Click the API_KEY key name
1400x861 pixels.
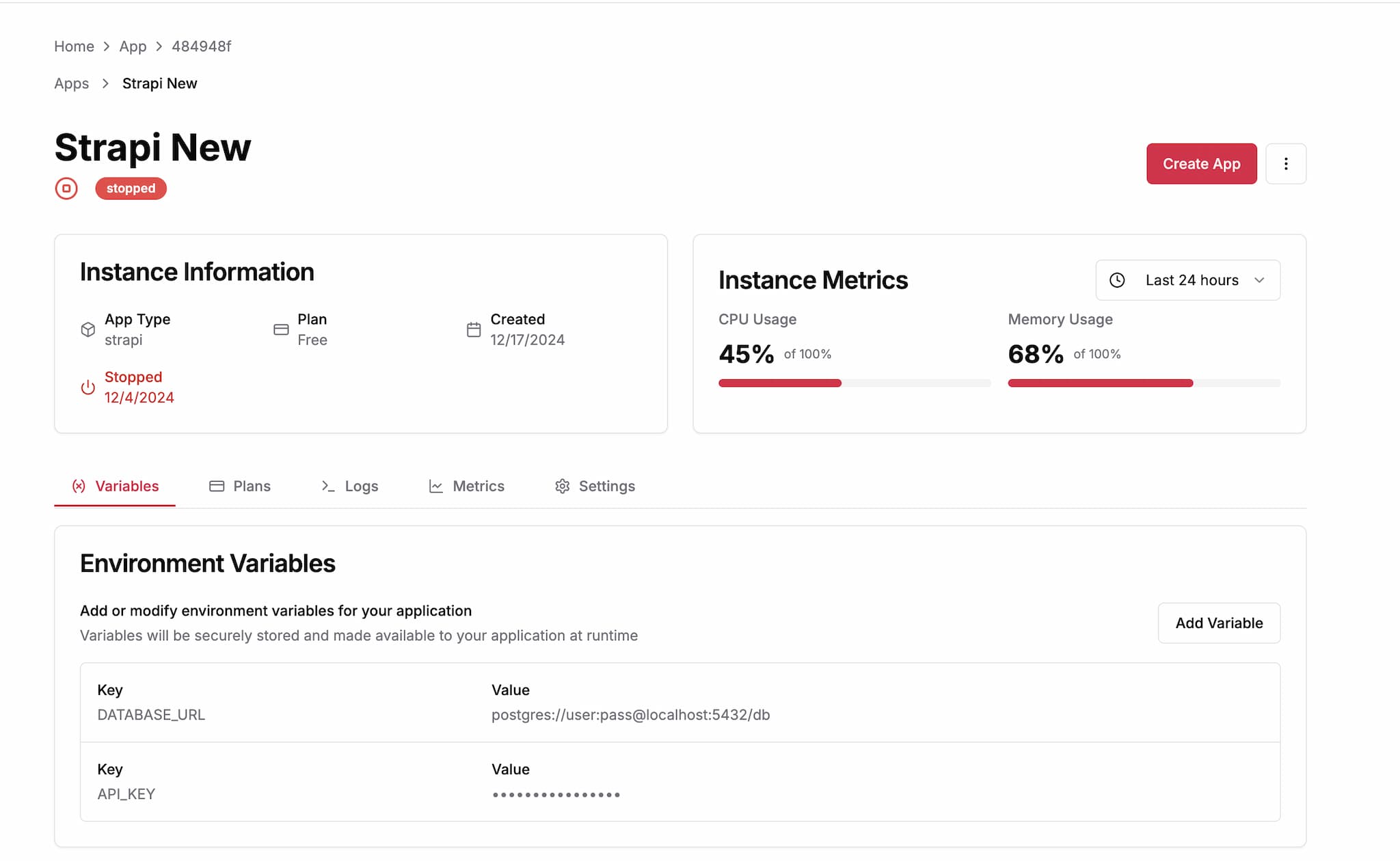(126, 794)
